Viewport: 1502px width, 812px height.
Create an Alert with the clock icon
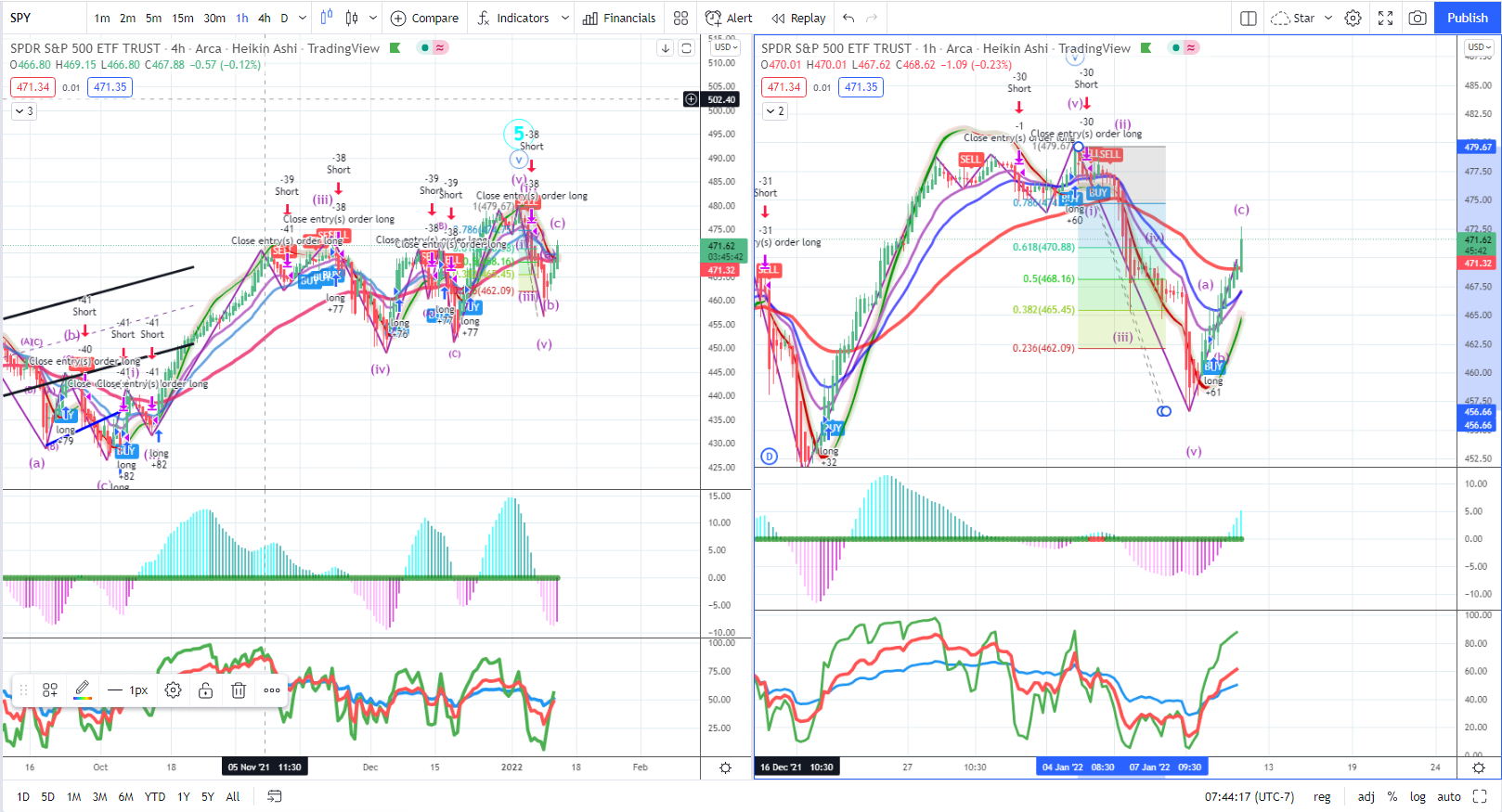click(x=730, y=18)
